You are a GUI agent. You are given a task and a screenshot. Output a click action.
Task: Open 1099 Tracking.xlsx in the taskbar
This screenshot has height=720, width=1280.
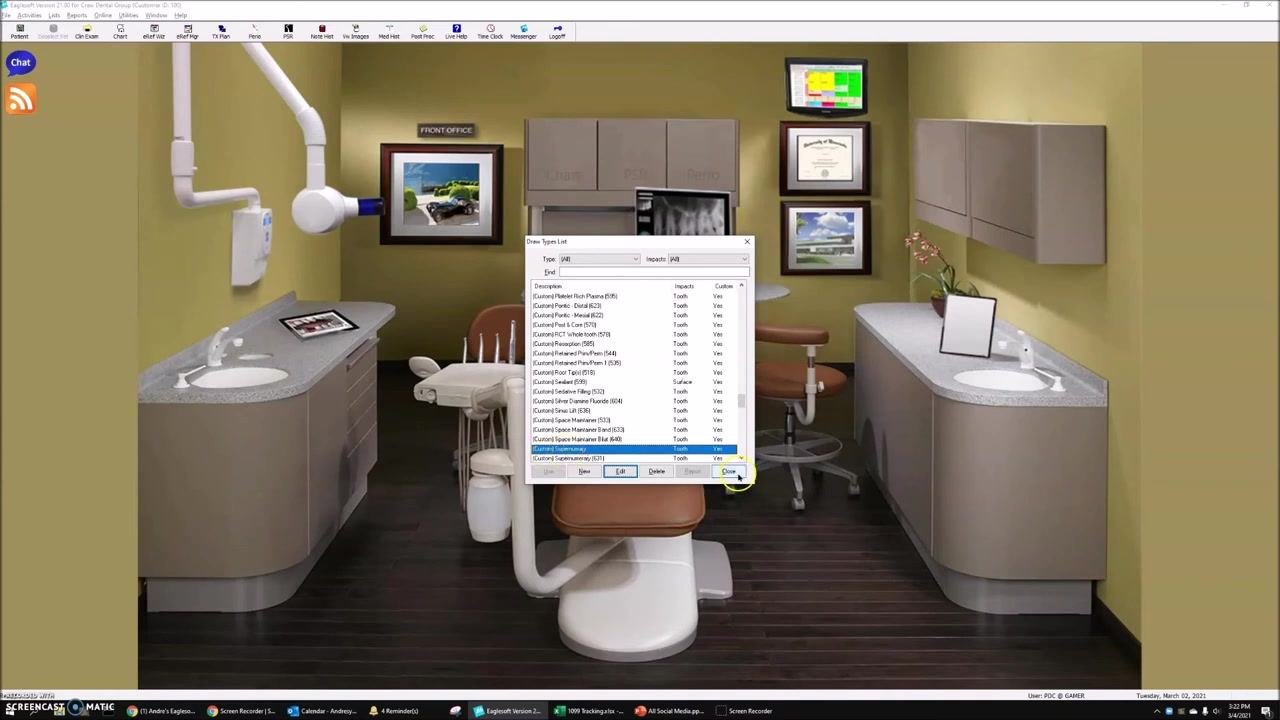(587, 711)
